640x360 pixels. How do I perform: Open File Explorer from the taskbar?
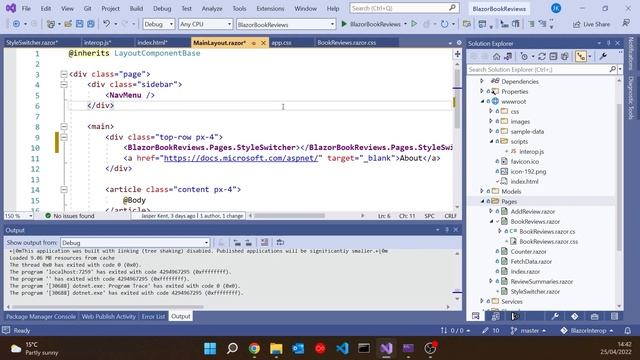[x=276, y=348]
